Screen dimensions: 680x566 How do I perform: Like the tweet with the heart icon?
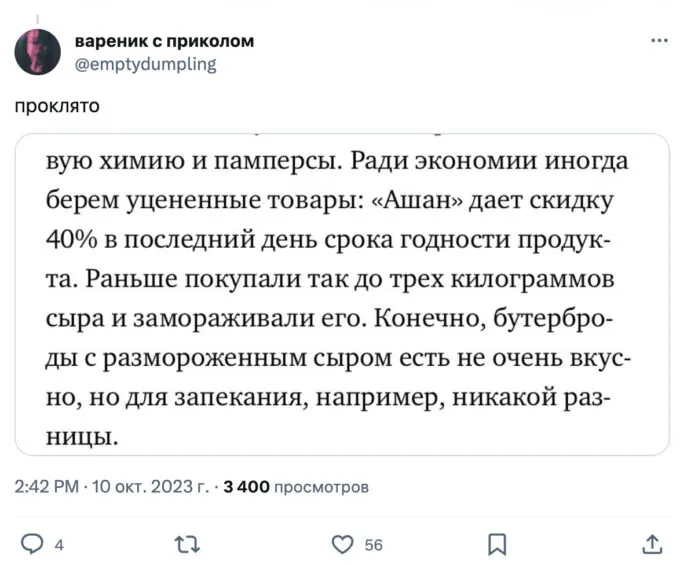[343, 544]
